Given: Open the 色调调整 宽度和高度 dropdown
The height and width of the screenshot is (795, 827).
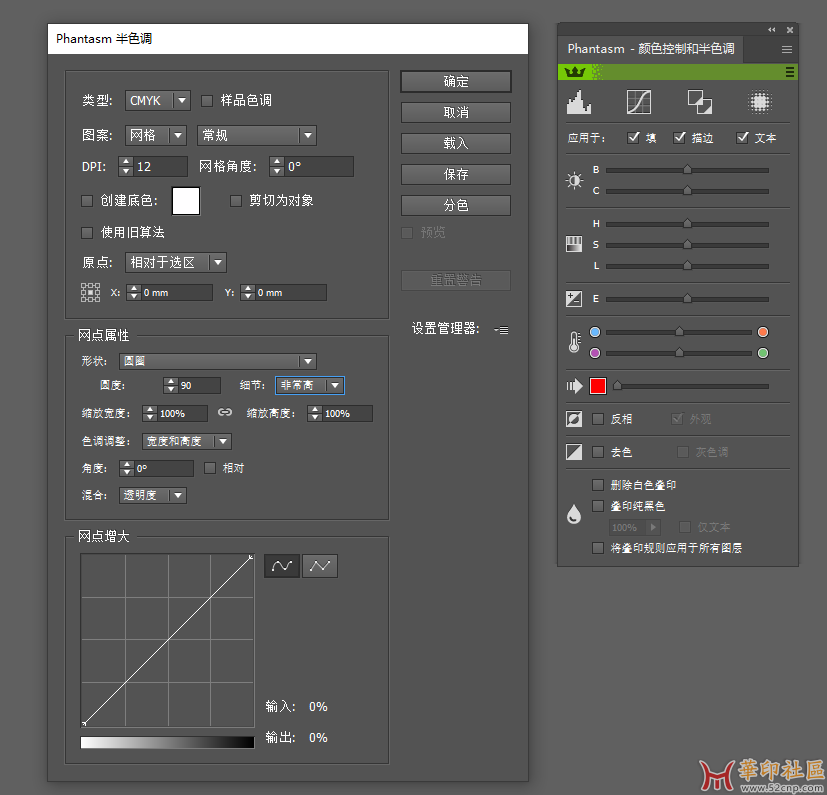Looking at the screenshot, I should 187,441.
